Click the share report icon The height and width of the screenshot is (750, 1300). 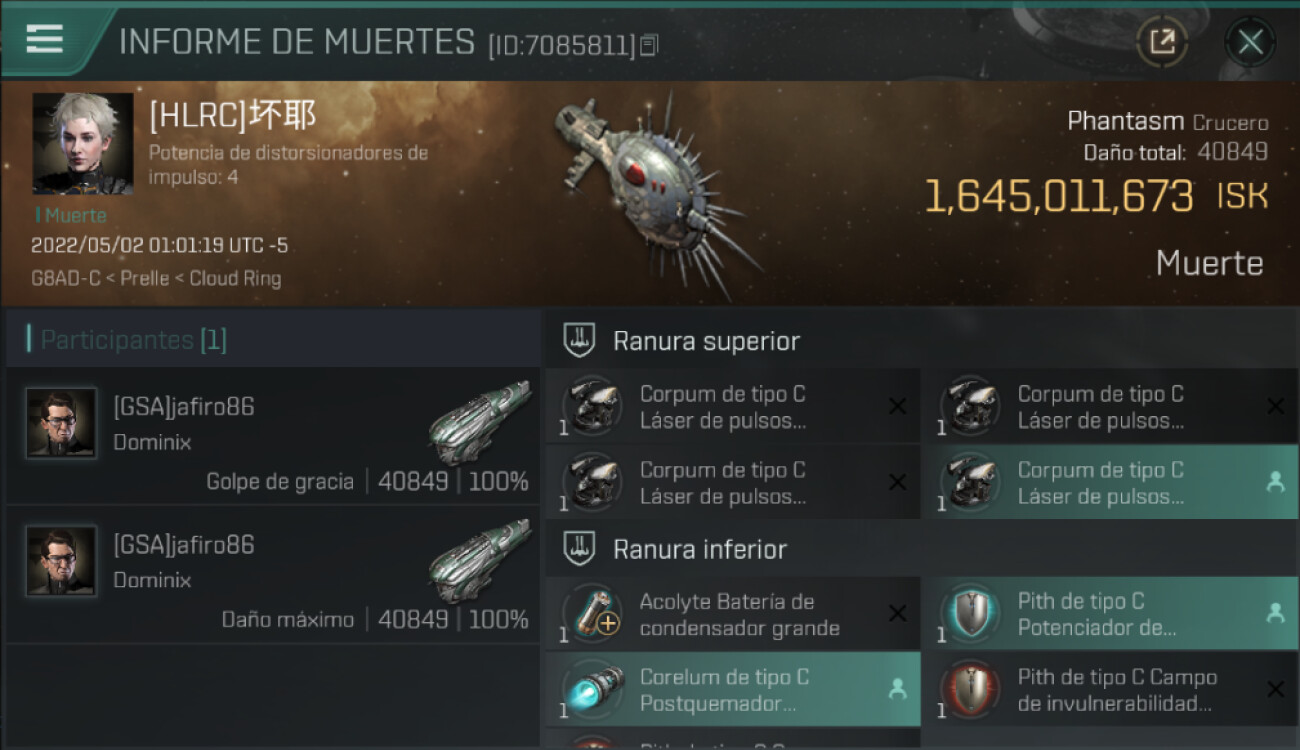click(1162, 42)
